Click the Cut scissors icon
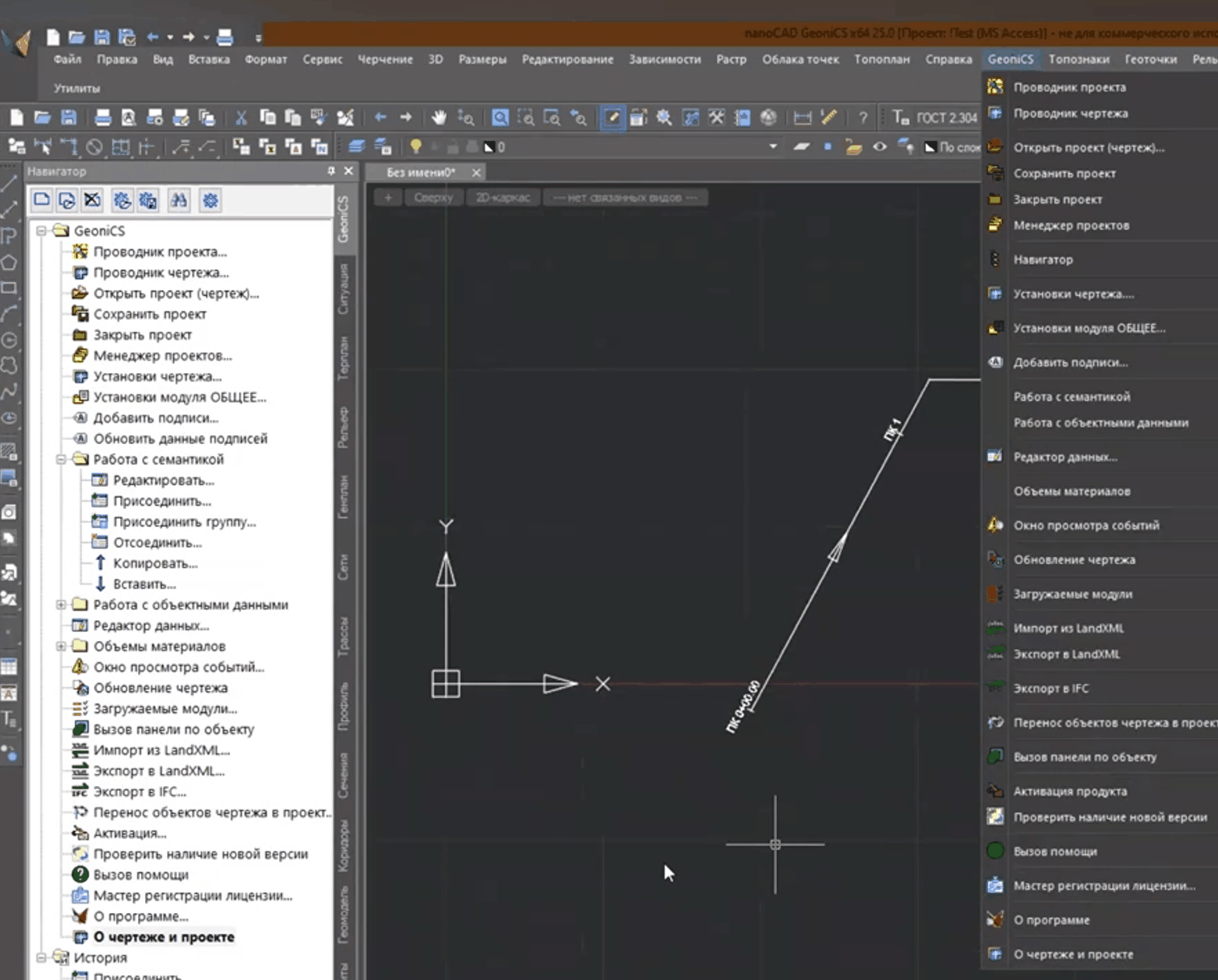This screenshot has height=980, width=1218. pos(241,118)
